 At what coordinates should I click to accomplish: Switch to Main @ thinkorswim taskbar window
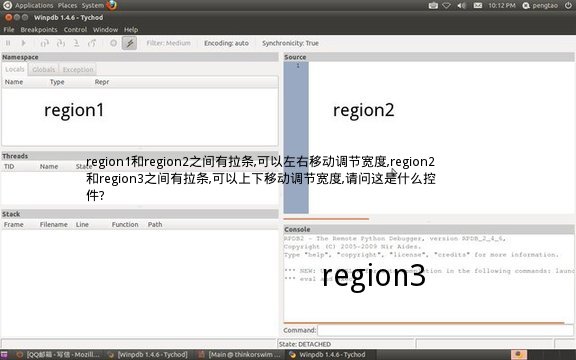click(x=239, y=354)
